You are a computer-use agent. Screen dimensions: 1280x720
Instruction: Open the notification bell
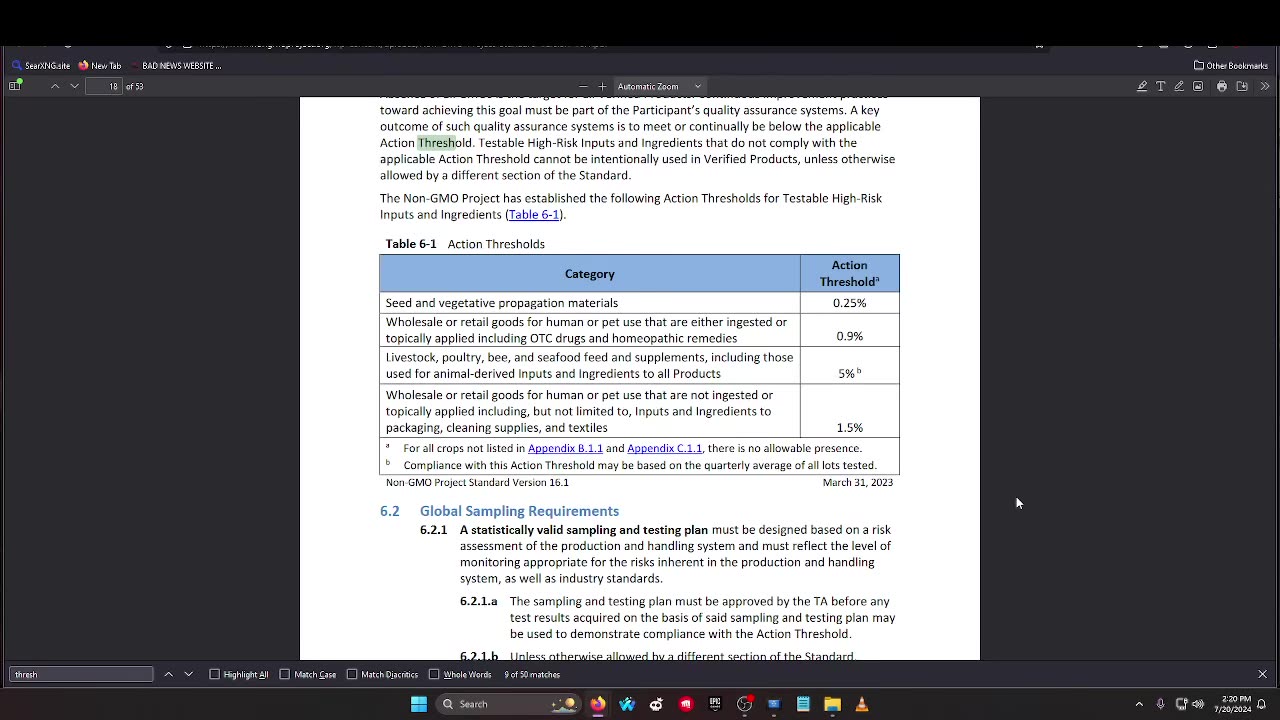[x=1262, y=704]
